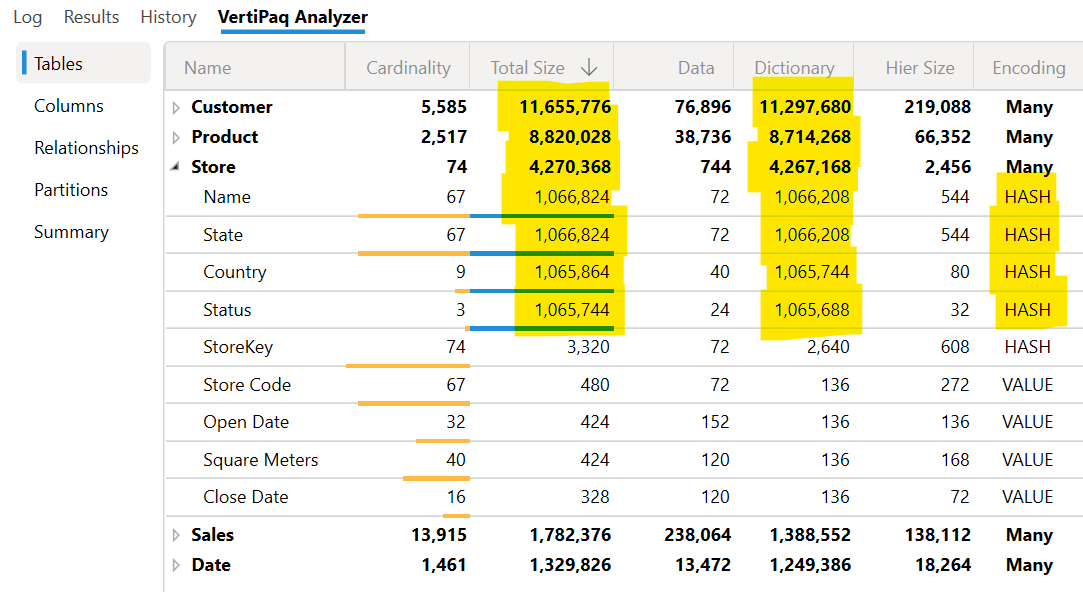1083x592 pixels.
Task: Expand the Date table row
Action: click(176, 565)
